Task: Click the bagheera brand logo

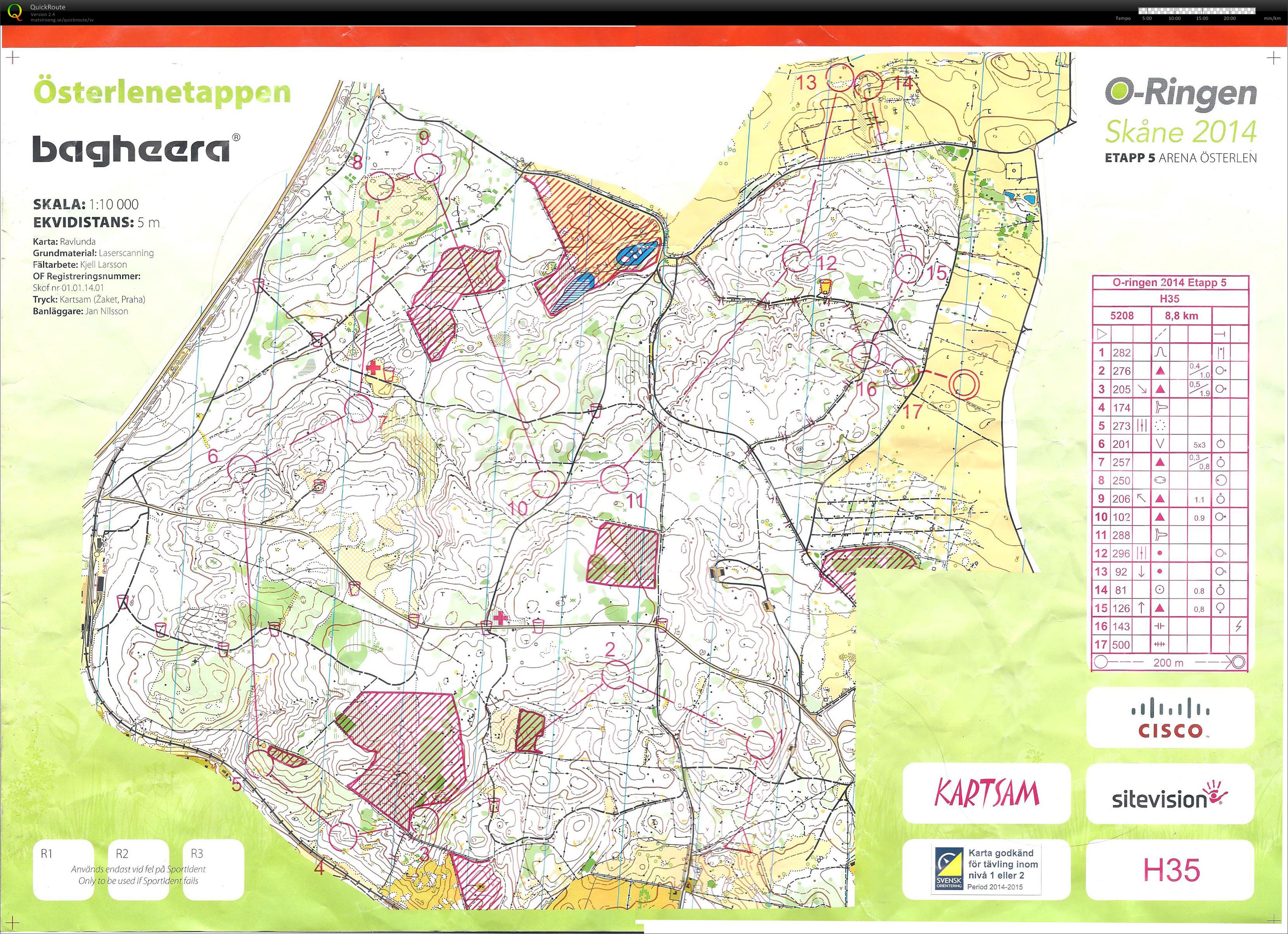Action: pyautogui.click(x=136, y=149)
